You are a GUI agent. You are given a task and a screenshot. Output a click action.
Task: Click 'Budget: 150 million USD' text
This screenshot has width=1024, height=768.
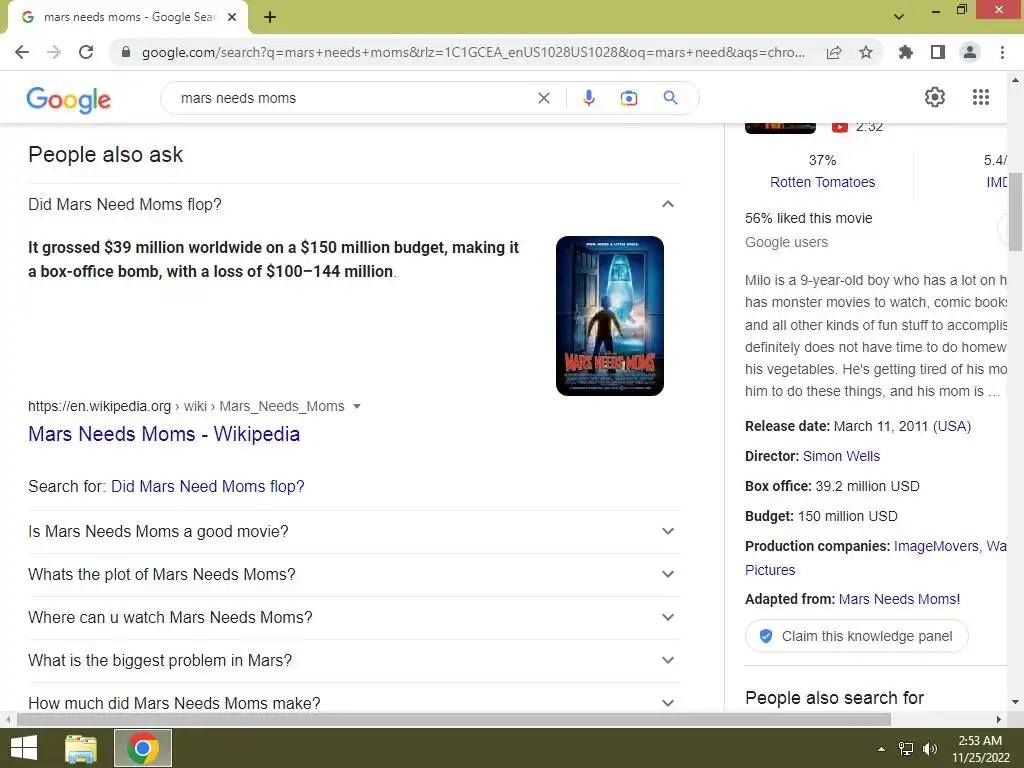tap(822, 516)
